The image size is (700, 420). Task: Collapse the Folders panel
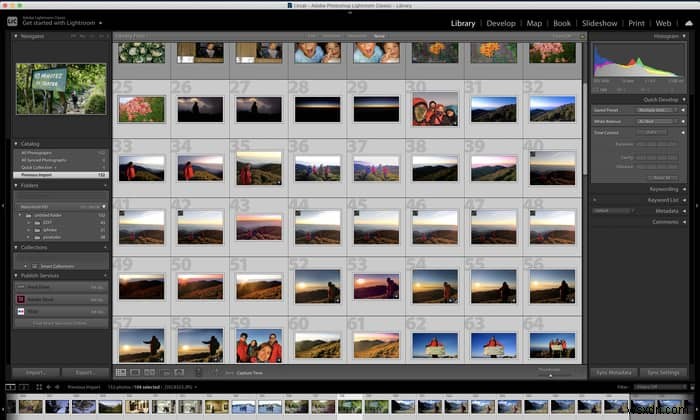(16, 185)
